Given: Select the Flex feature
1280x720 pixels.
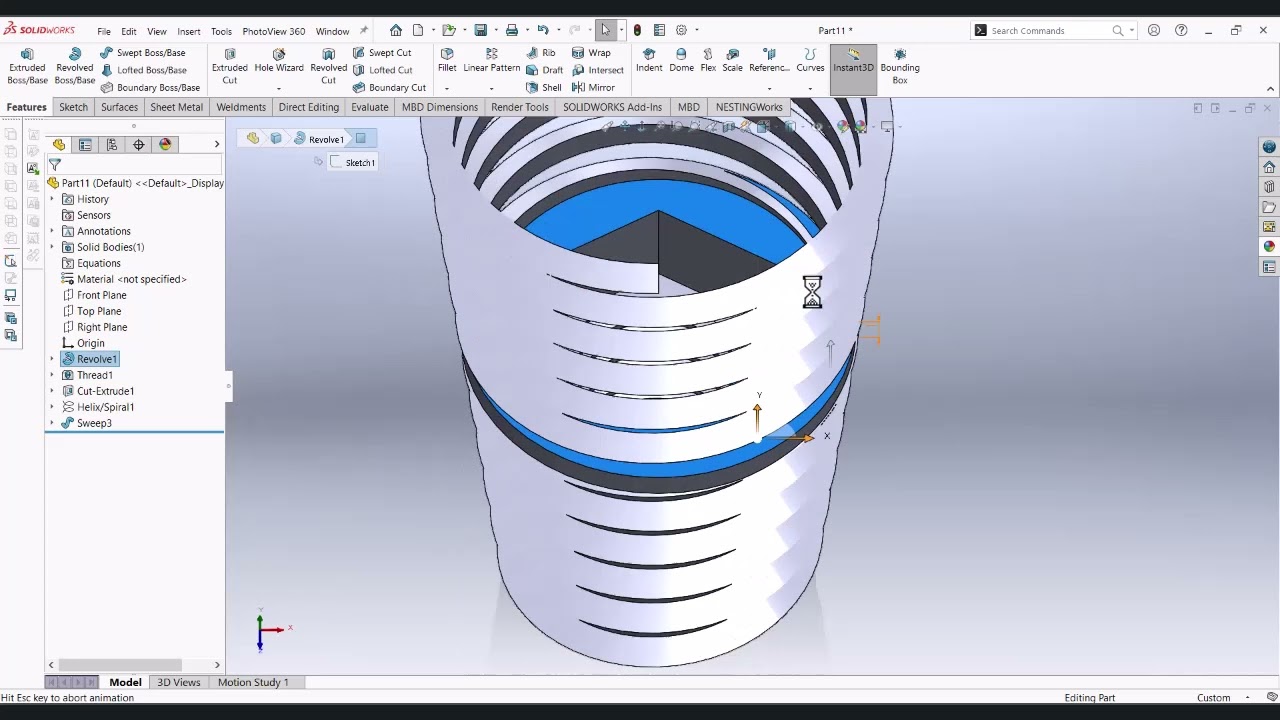Looking at the screenshot, I should pyautogui.click(x=708, y=60).
